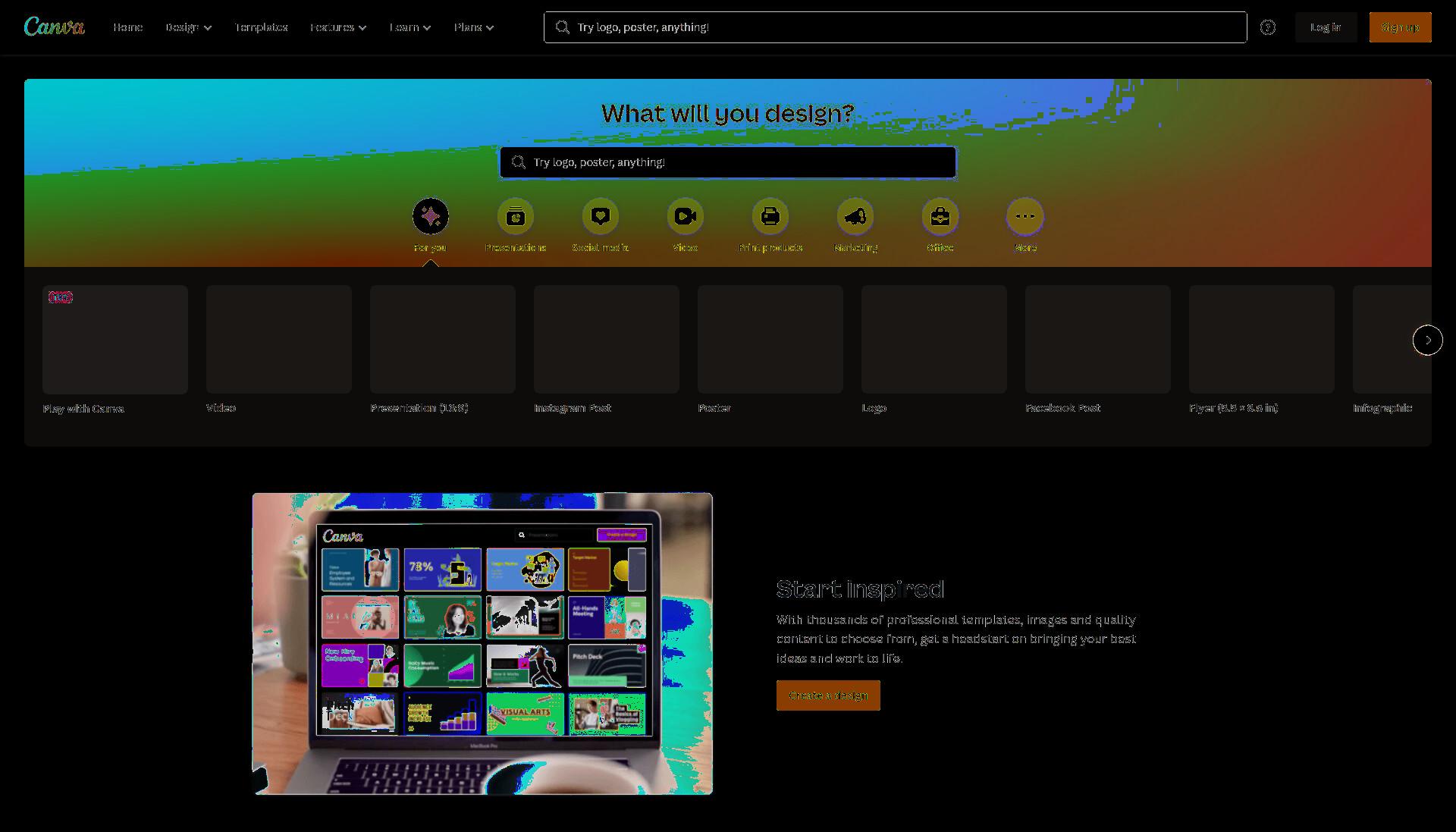Image resolution: width=1456 pixels, height=832 pixels.
Task: Select the Print products category icon
Action: coord(770,216)
